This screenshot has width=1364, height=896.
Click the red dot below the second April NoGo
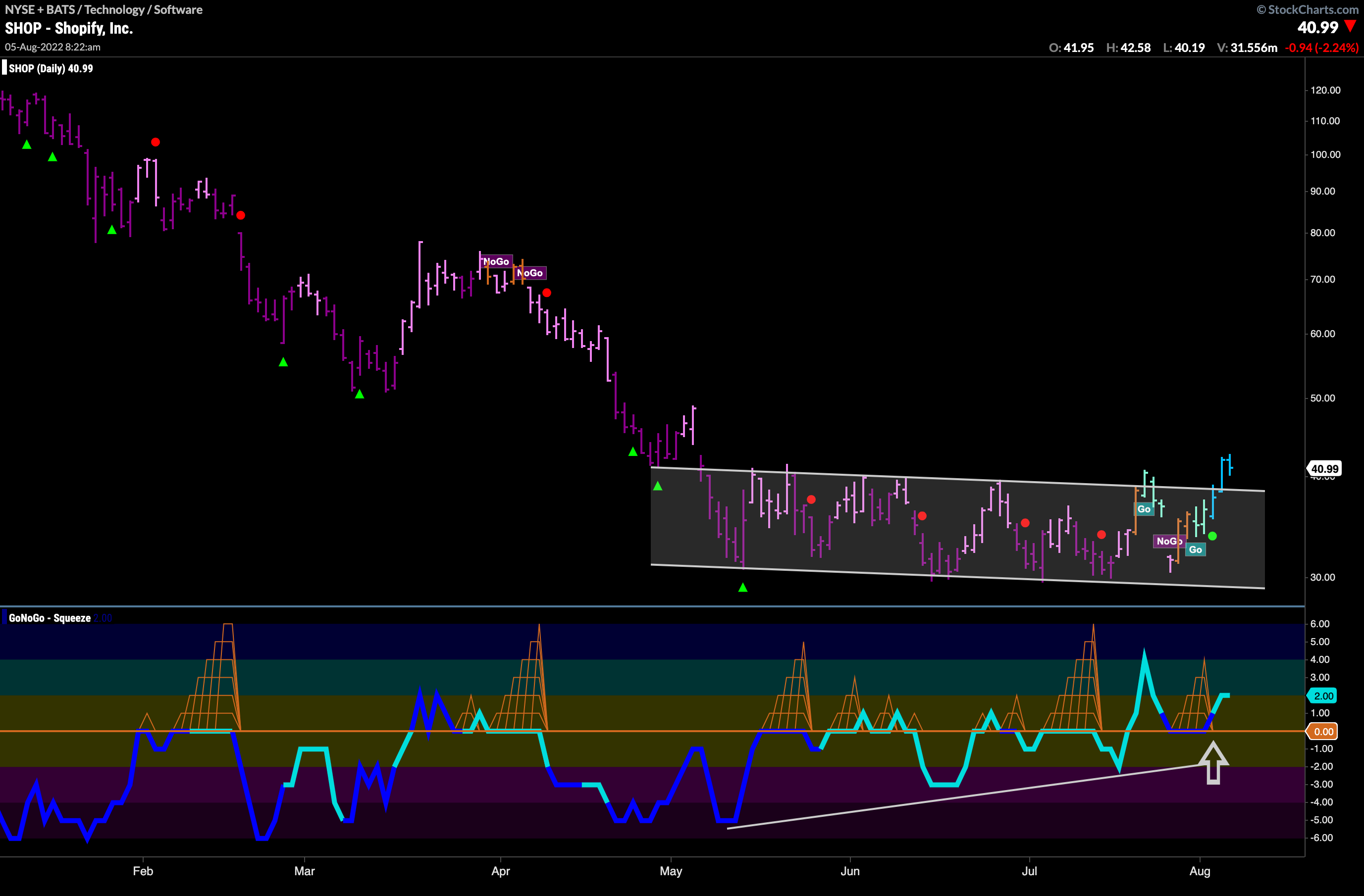pos(547,293)
